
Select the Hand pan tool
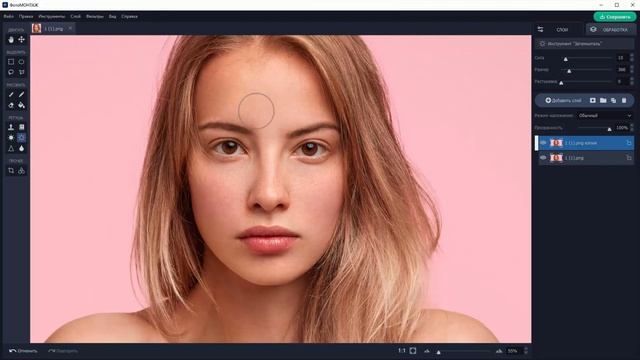click(x=11, y=40)
